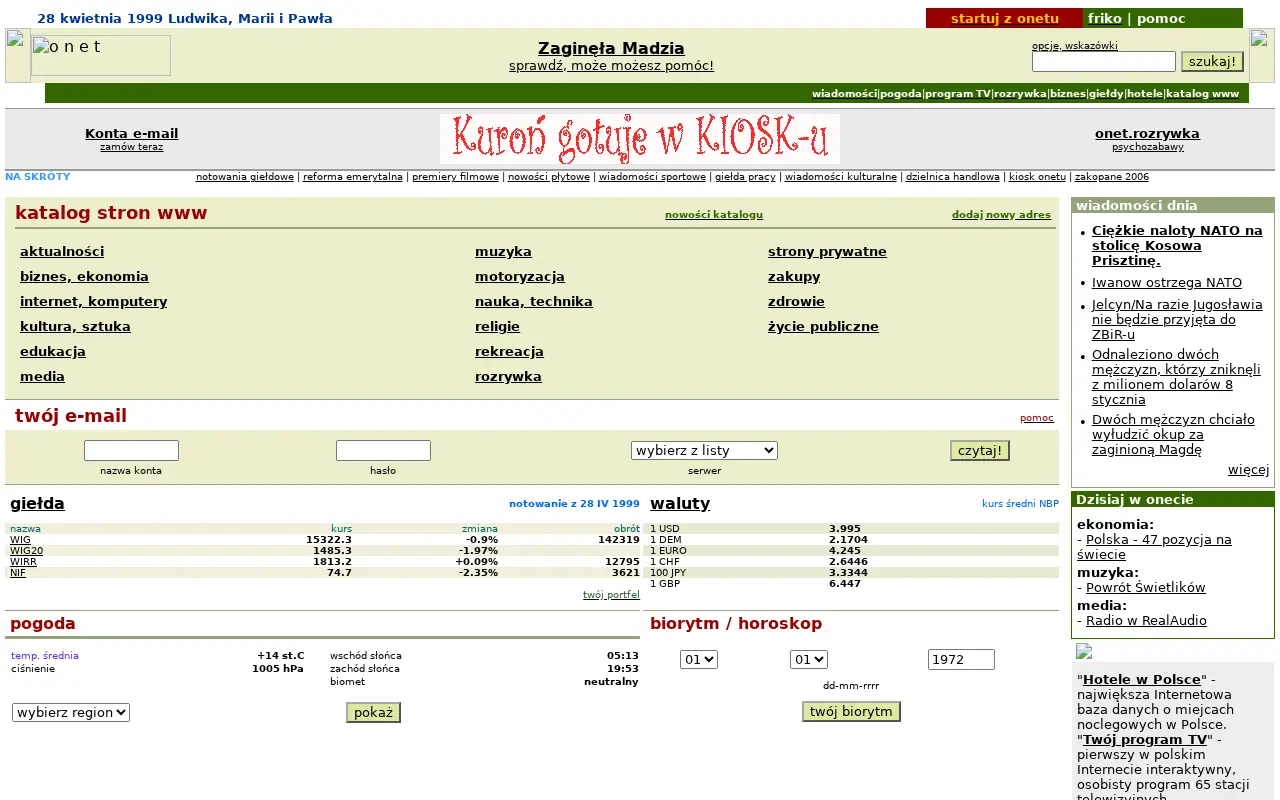The image size is (1280, 800).
Task: Click broken image above Hotele w Polsce
Action: 1084,651
